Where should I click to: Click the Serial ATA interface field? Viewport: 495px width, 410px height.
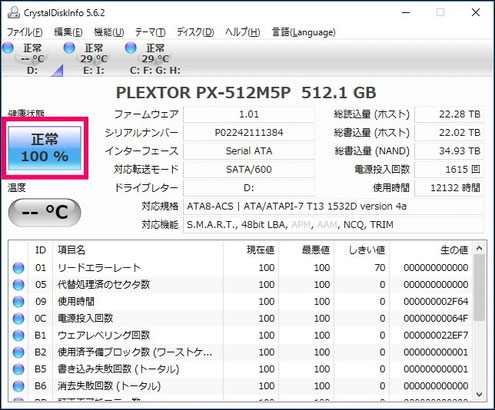pyautogui.click(x=249, y=151)
